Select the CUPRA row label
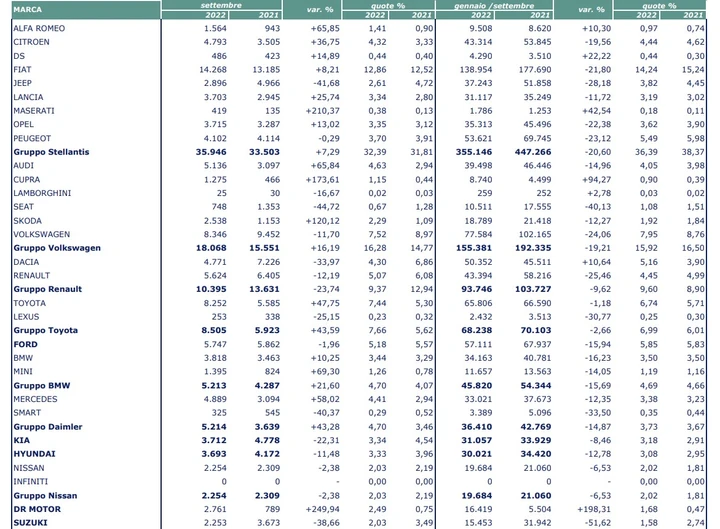Image resolution: width=720 pixels, height=529 pixels. click(27, 180)
